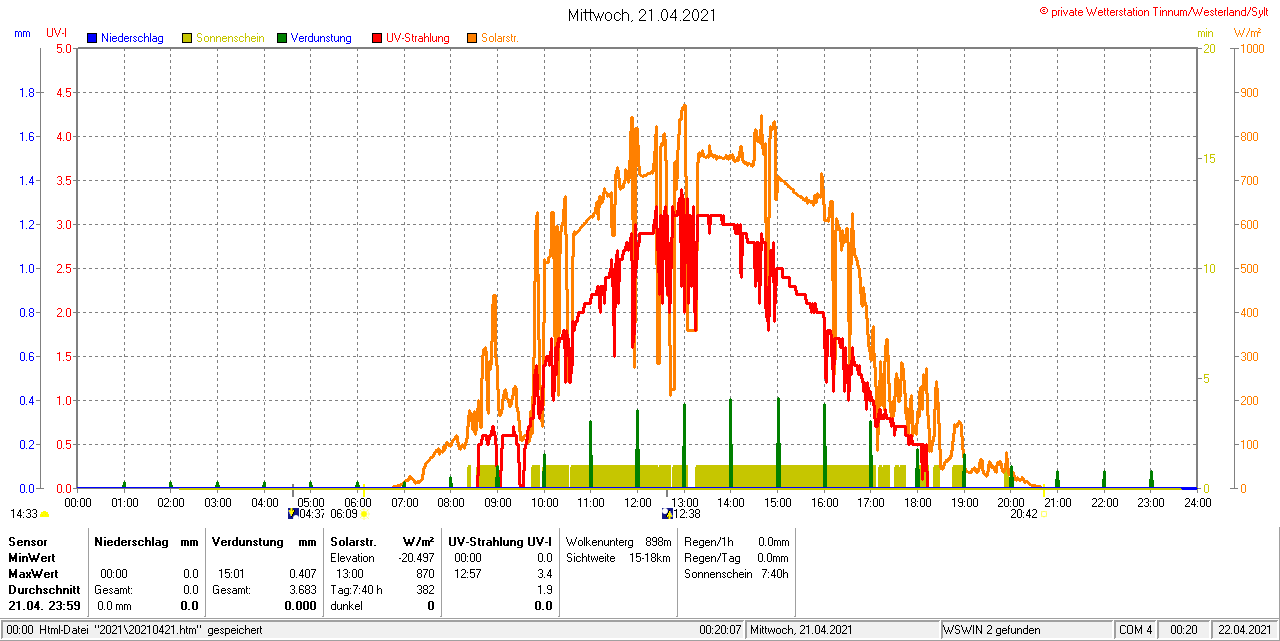The image size is (1280, 641).
Task: Click the orange Solarstr. legend square
Action: coord(472,38)
